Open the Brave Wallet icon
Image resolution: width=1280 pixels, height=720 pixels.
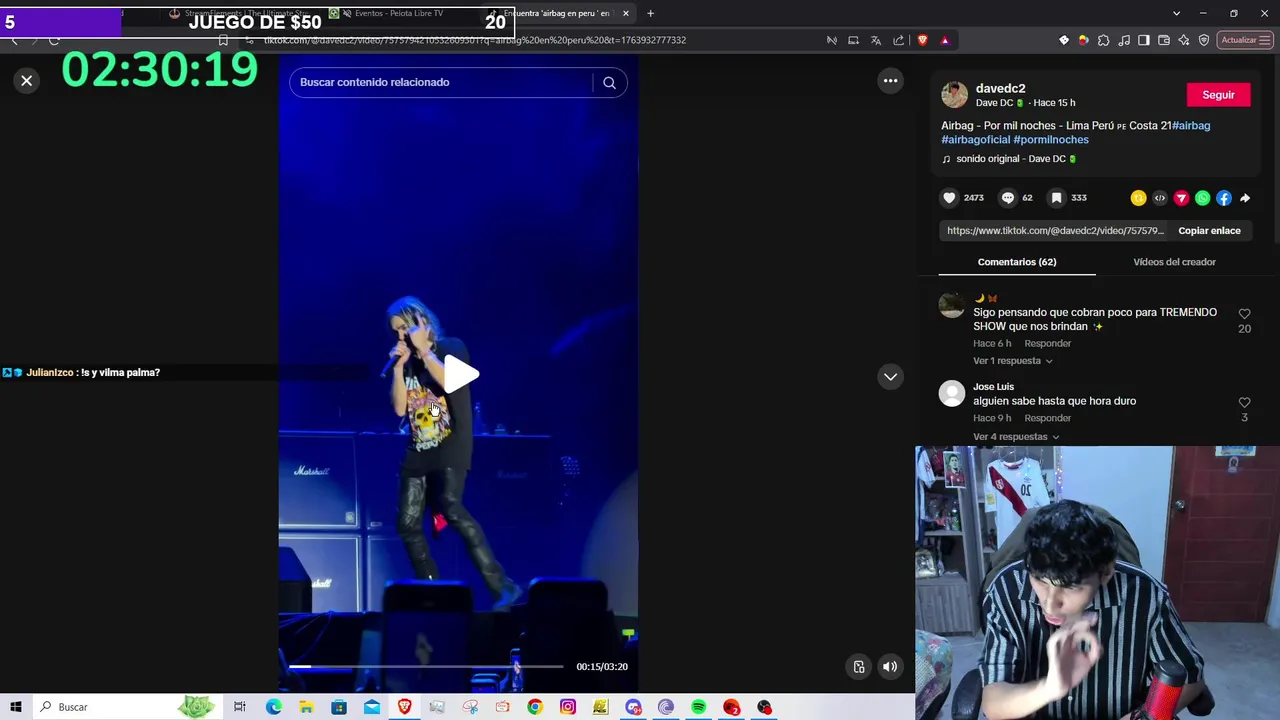pos(1164,40)
